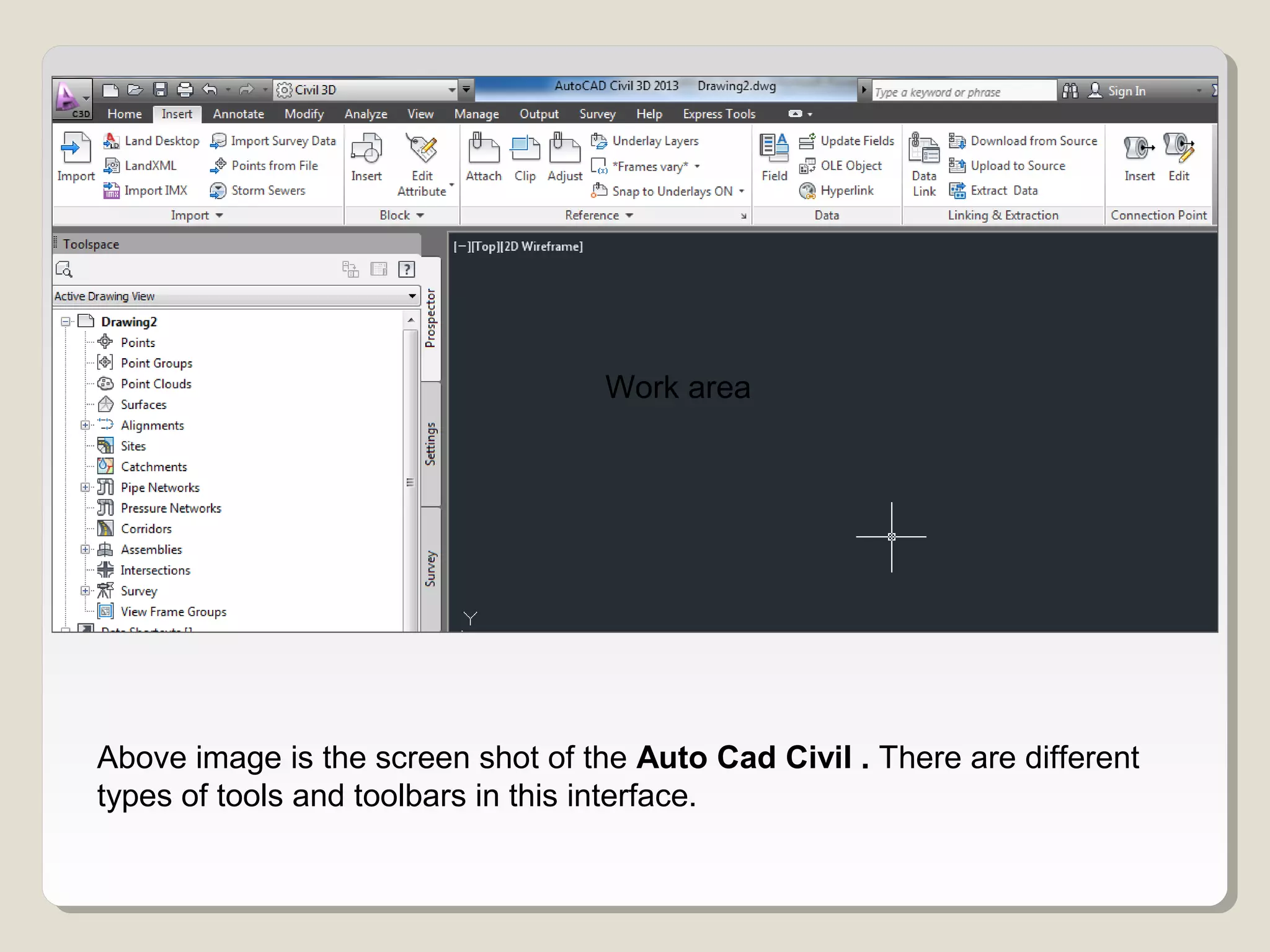Click Hyperlink tool
Screen dimensions: 1270x952
837,191
